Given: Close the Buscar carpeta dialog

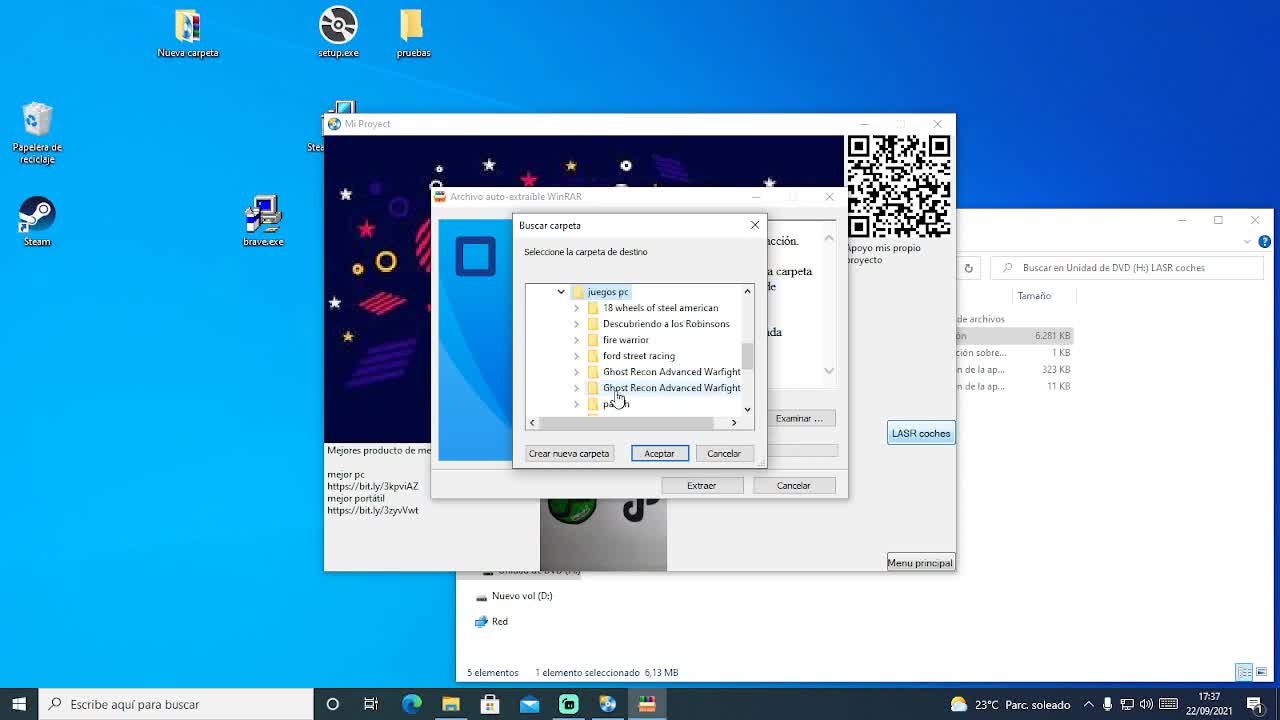Looking at the screenshot, I should pyautogui.click(x=755, y=225).
